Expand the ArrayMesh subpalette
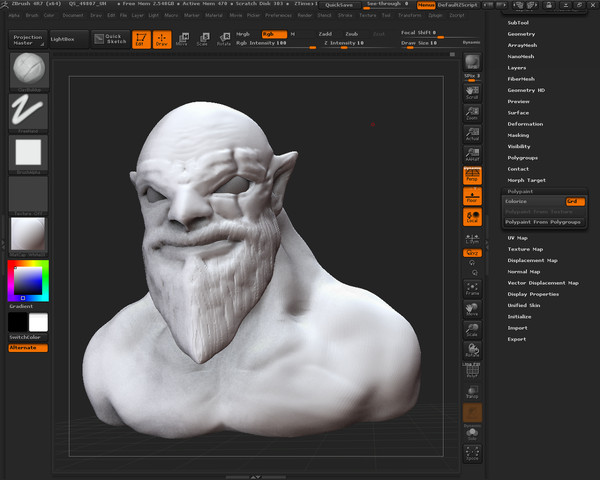Screen dimensions: 600x480 pyautogui.click(x=522, y=45)
